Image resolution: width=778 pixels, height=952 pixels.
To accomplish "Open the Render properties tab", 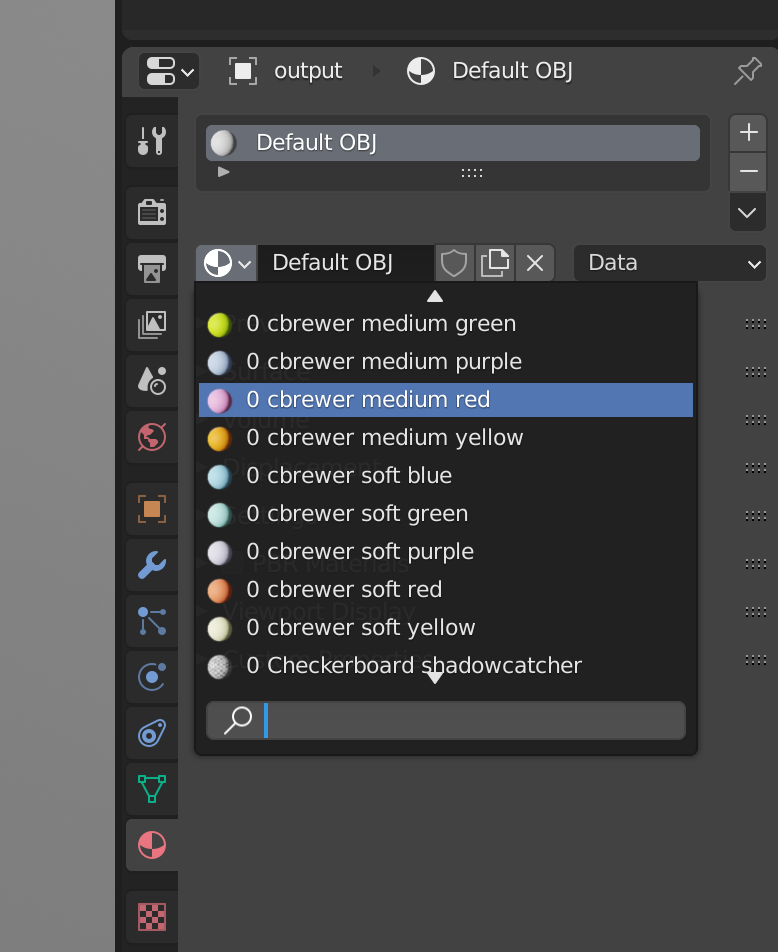I will (x=152, y=212).
